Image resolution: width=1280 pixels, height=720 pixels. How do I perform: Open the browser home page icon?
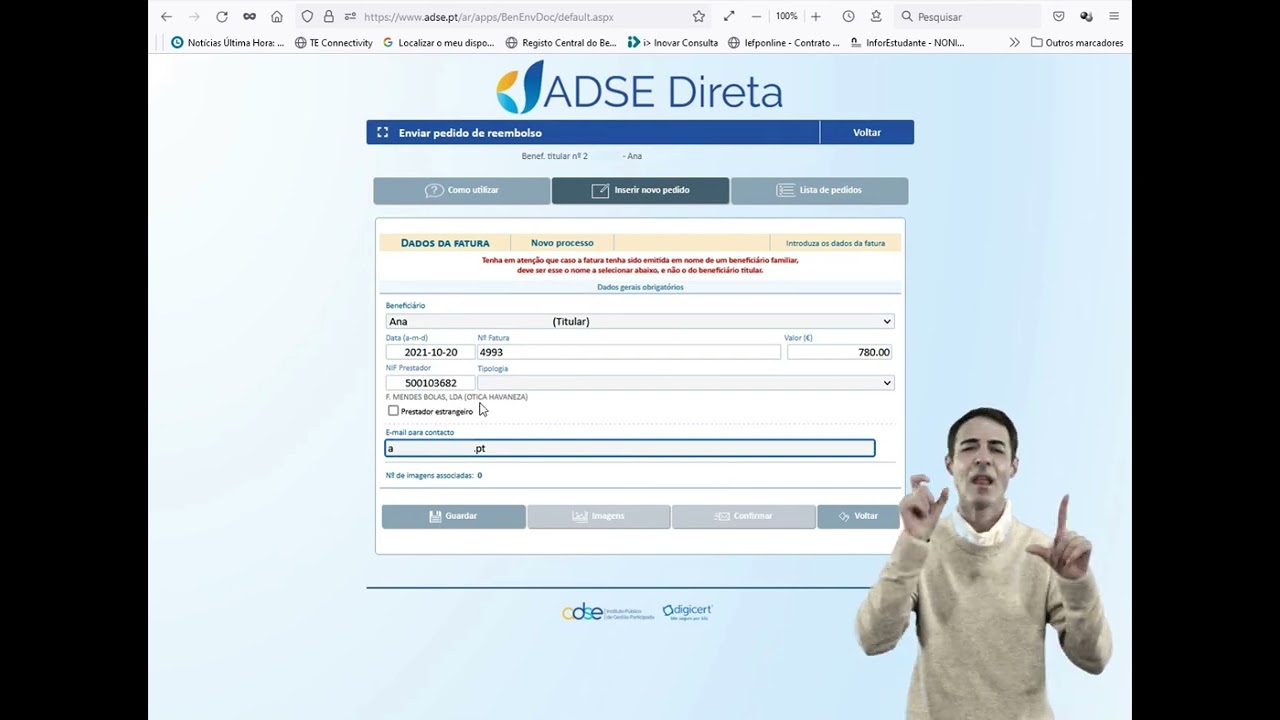click(x=277, y=17)
